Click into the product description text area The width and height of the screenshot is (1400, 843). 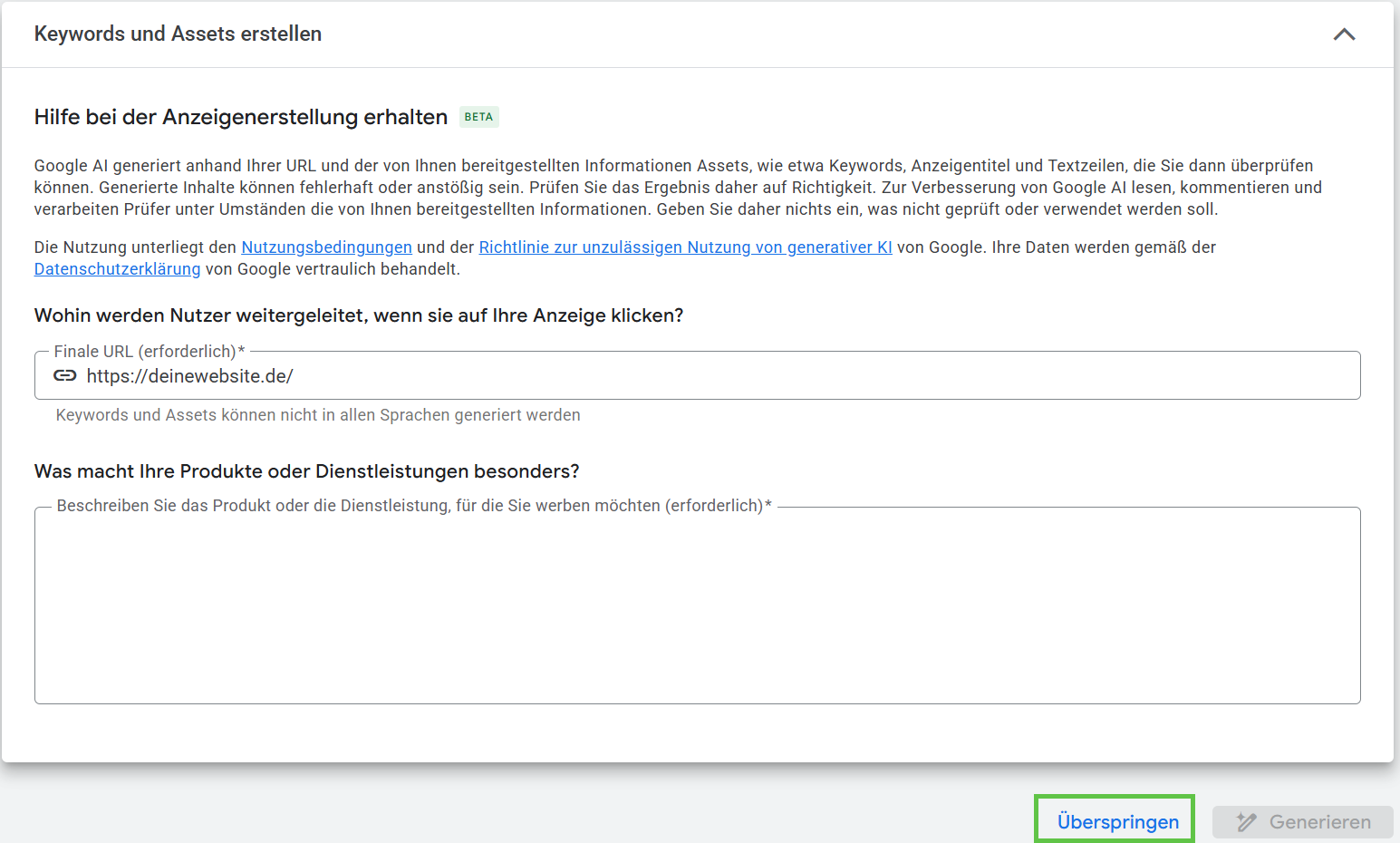tap(697, 607)
